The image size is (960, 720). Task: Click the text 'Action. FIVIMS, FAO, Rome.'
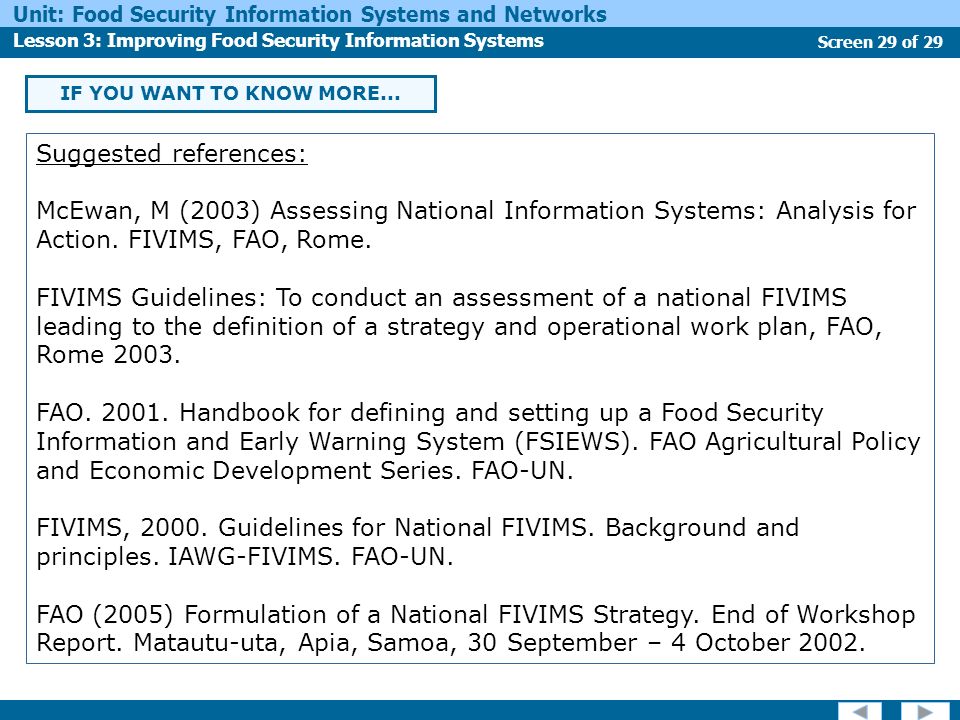(204, 239)
